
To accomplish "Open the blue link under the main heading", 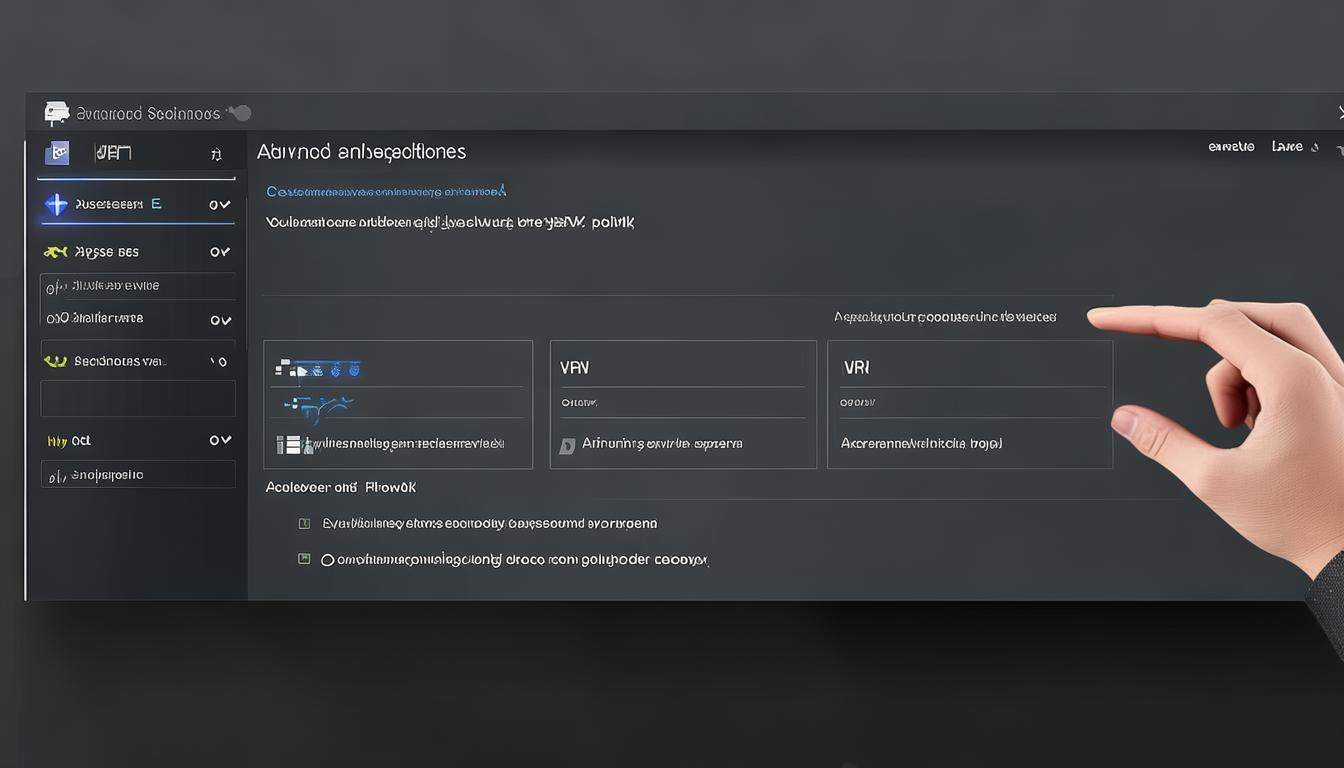I will coord(386,191).
